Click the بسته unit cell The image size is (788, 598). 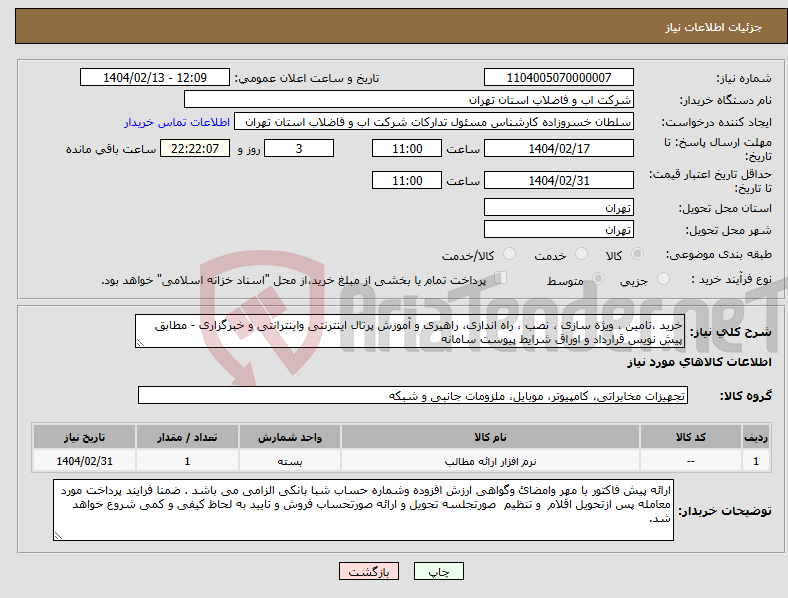pos(290,461)
